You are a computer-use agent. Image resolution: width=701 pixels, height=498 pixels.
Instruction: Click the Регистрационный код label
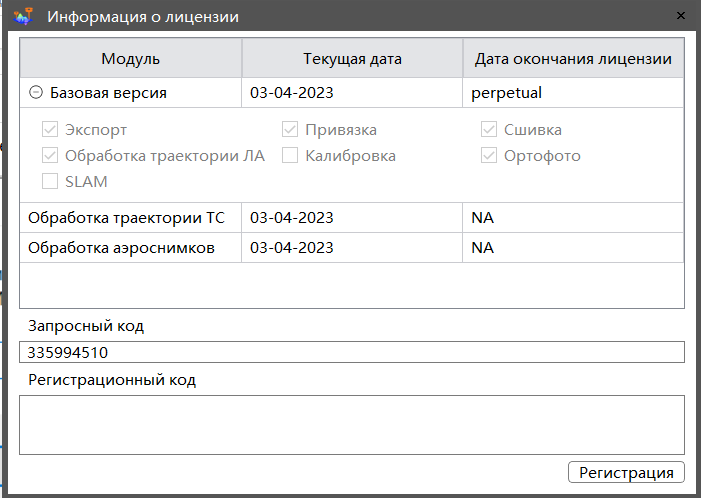click(112, 380)
